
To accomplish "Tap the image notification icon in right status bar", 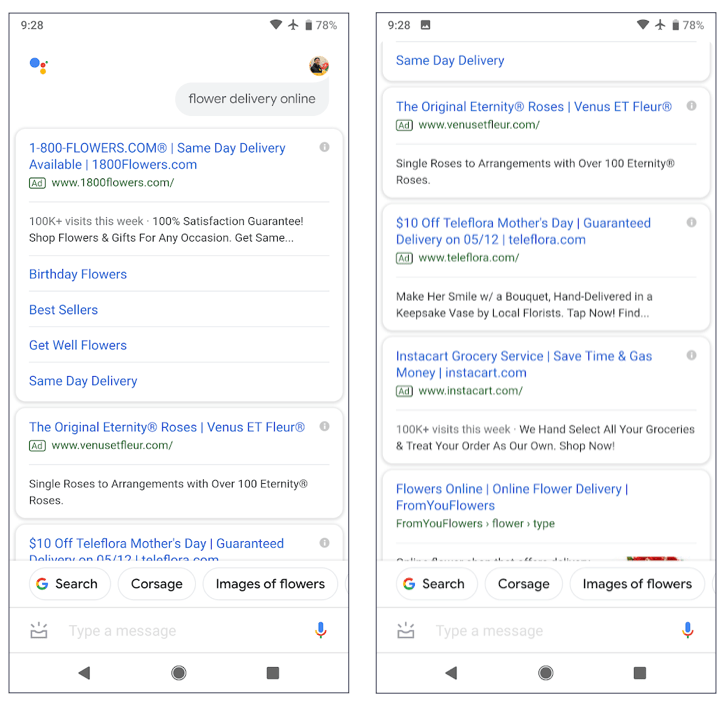I will (x=425, y=25).
